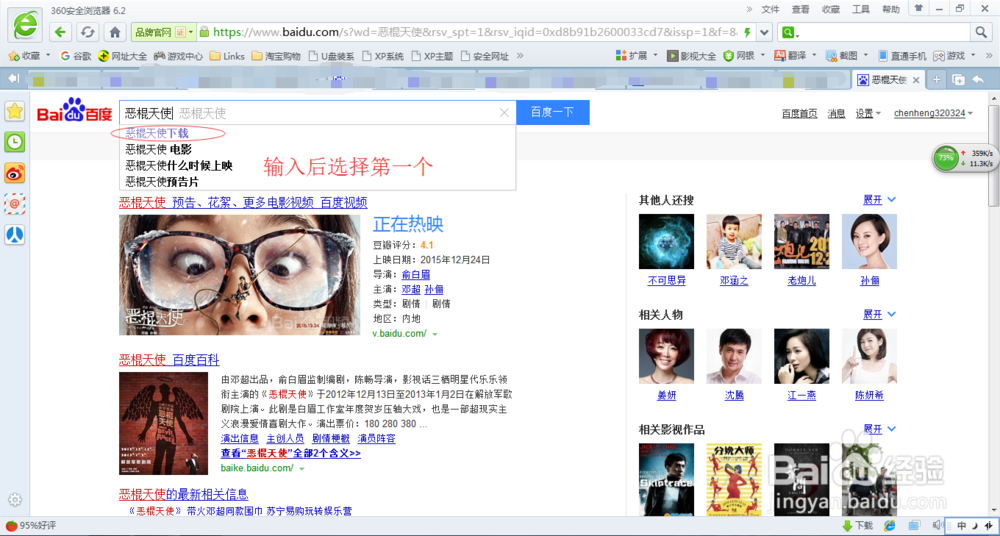
Task: Go back with the green arrow button
Action: click(60, 32)
